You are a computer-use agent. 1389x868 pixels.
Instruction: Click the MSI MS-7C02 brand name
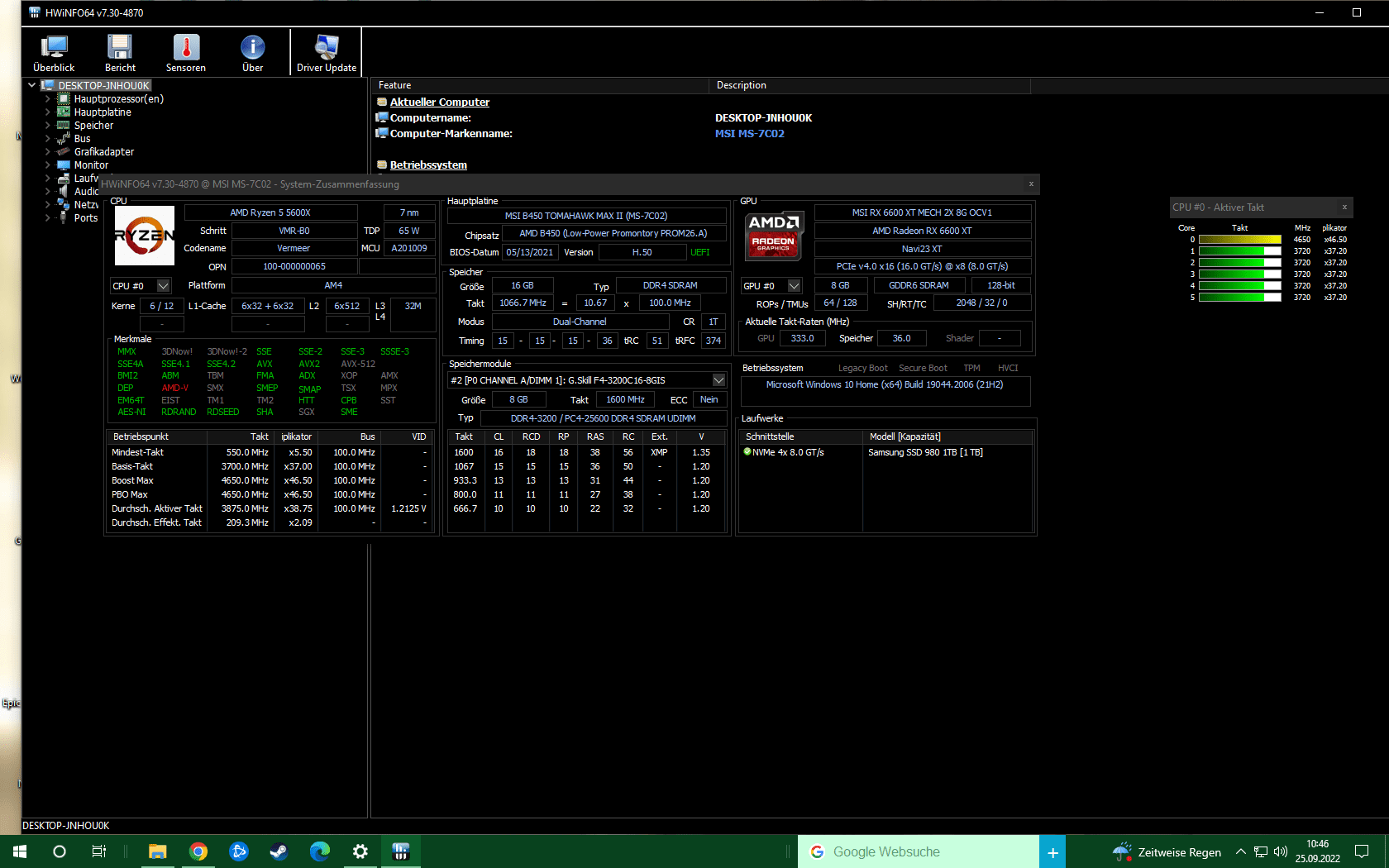(x=749, y=134)
